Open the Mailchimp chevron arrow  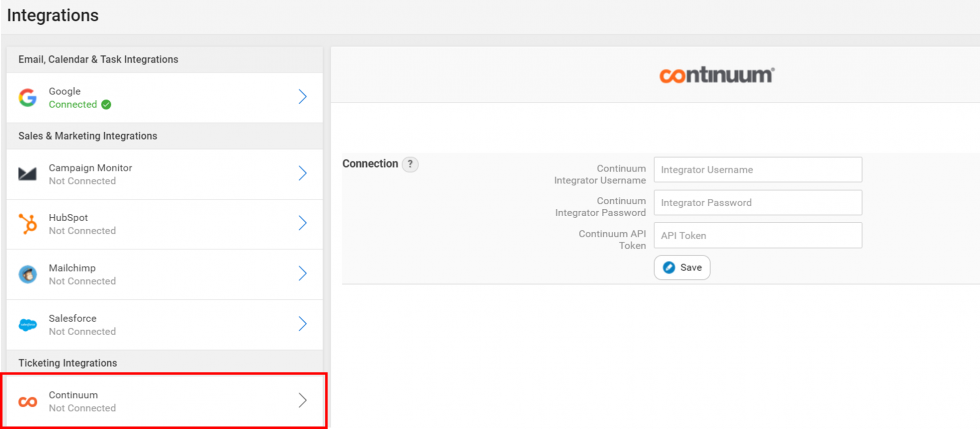click(302, 274)
